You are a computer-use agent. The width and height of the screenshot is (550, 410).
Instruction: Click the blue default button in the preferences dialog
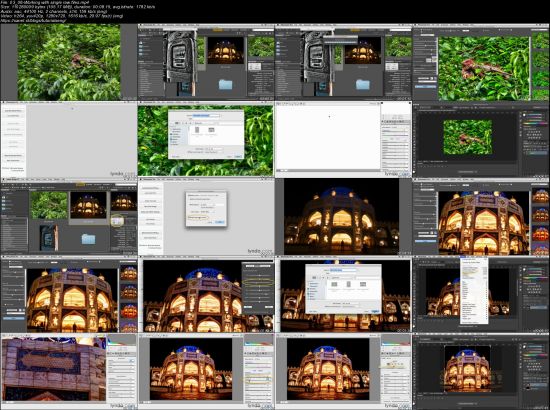point(220,222)
